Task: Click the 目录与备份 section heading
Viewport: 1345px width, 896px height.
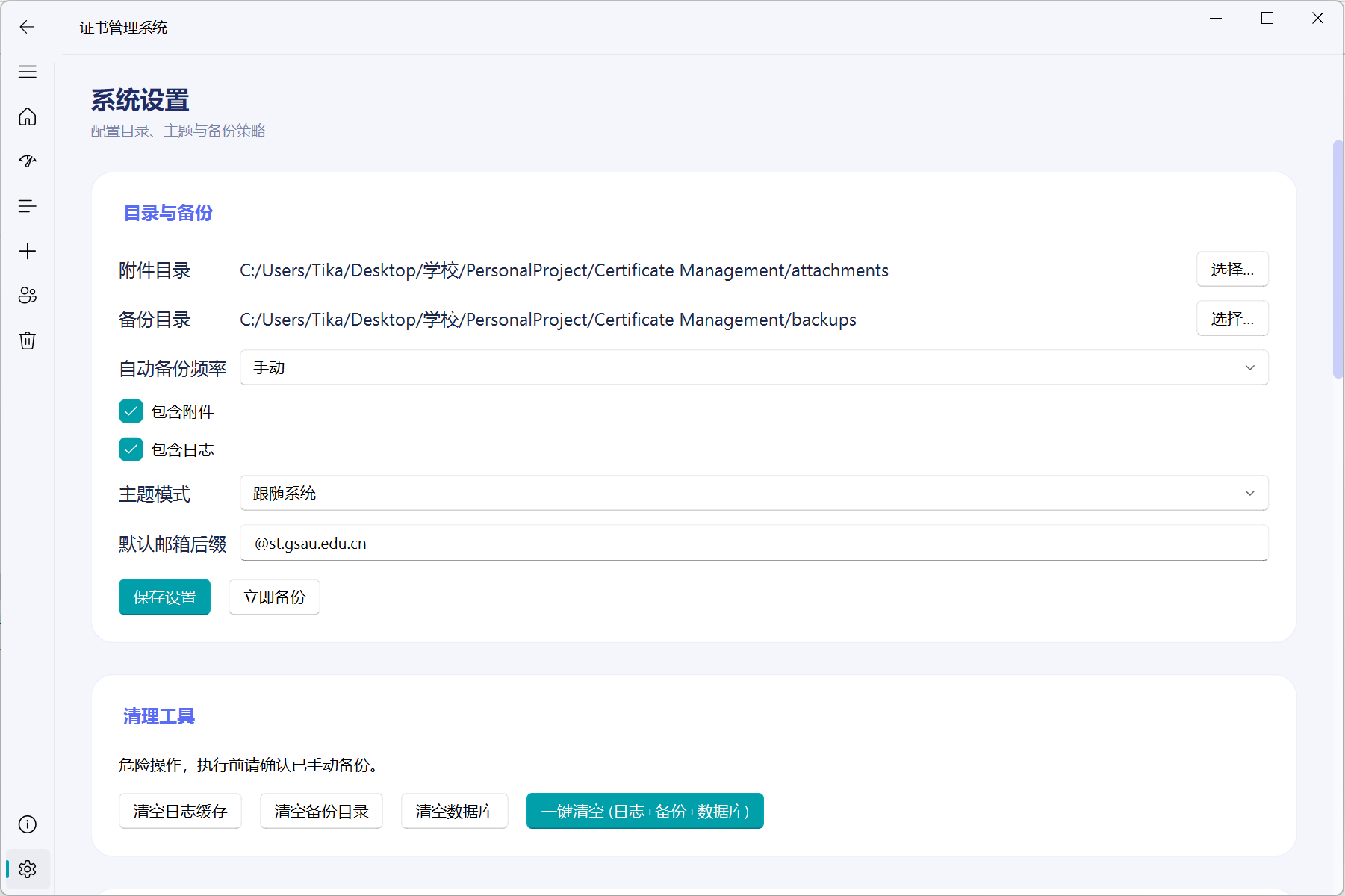Action: (x=168, y=213)
